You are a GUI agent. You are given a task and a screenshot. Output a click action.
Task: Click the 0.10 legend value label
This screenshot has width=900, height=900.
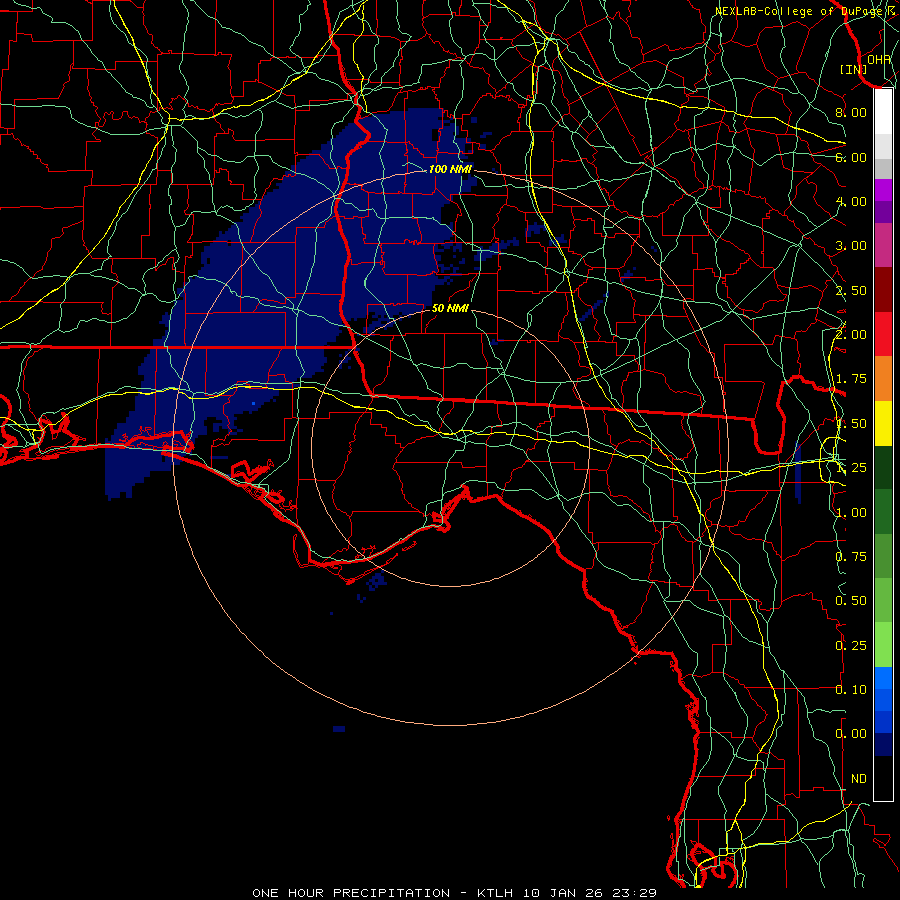click(851, 689)
